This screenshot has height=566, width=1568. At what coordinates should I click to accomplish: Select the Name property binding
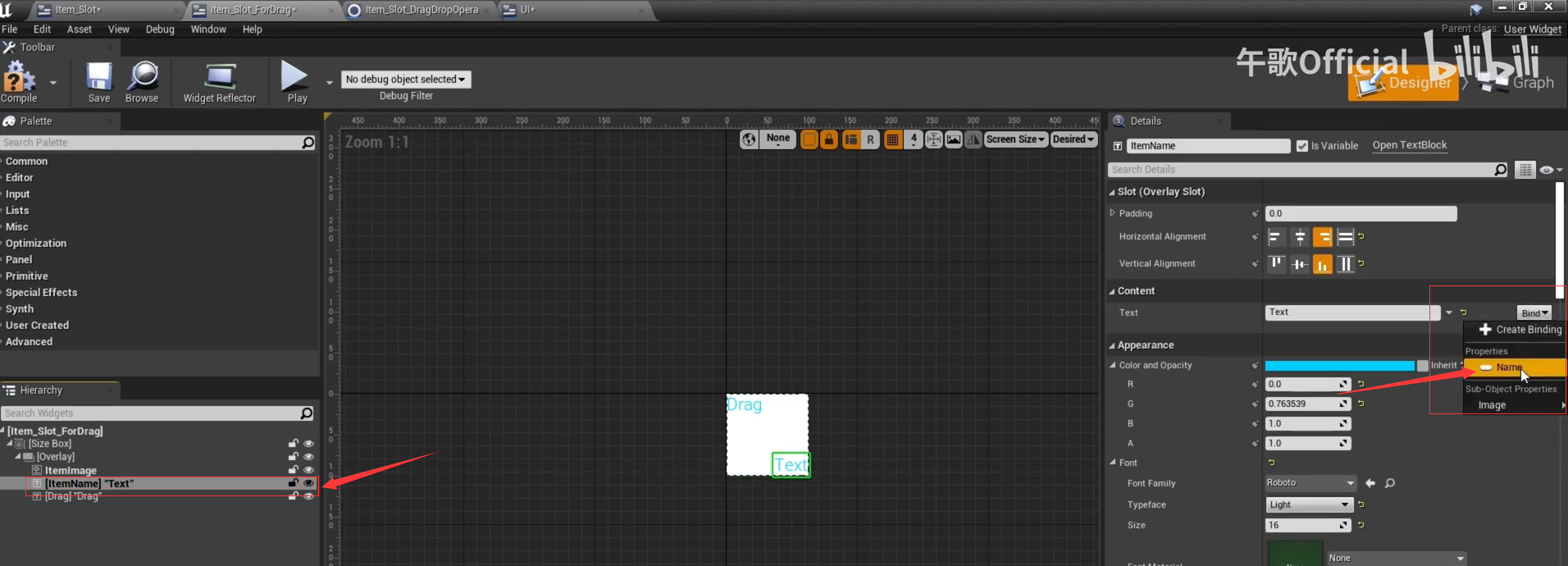click(x=1515, y=367)
